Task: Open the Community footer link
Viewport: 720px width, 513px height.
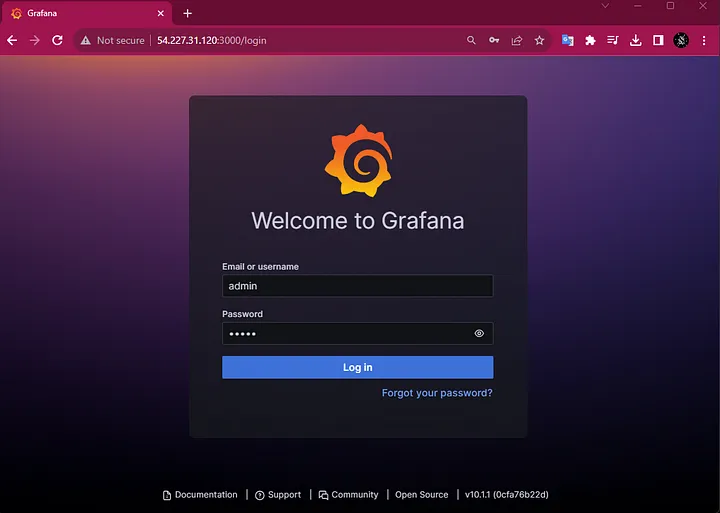Action: [x=349, y=495]
